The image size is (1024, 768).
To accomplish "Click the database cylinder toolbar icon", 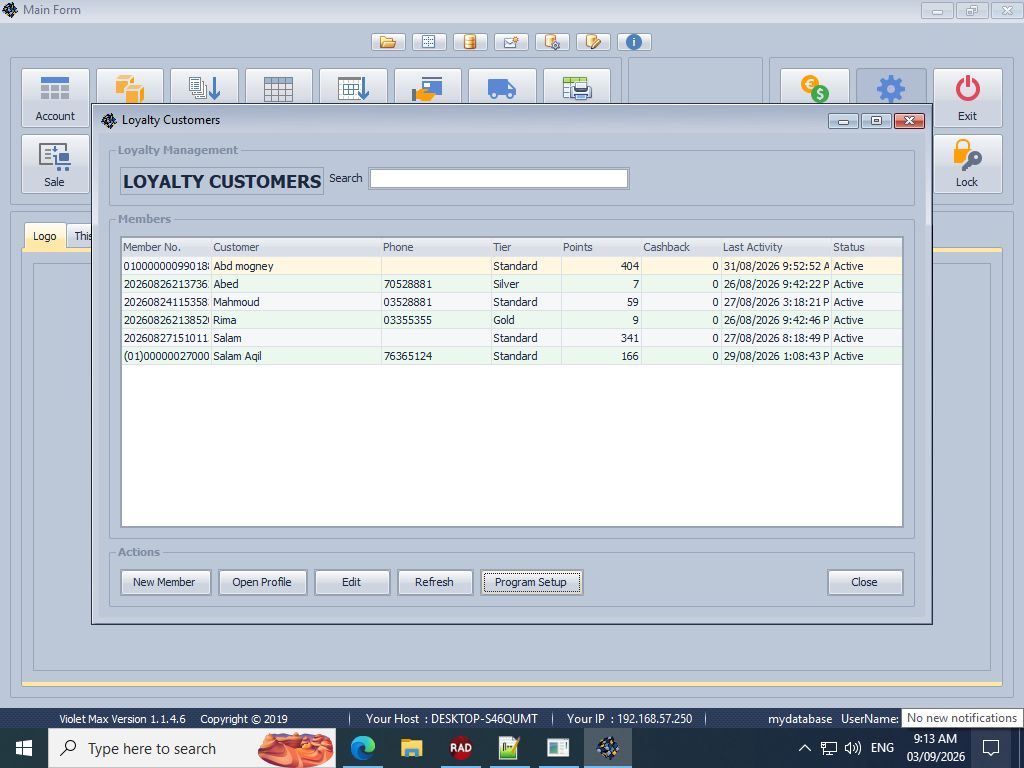I will (x=470, y=42).
